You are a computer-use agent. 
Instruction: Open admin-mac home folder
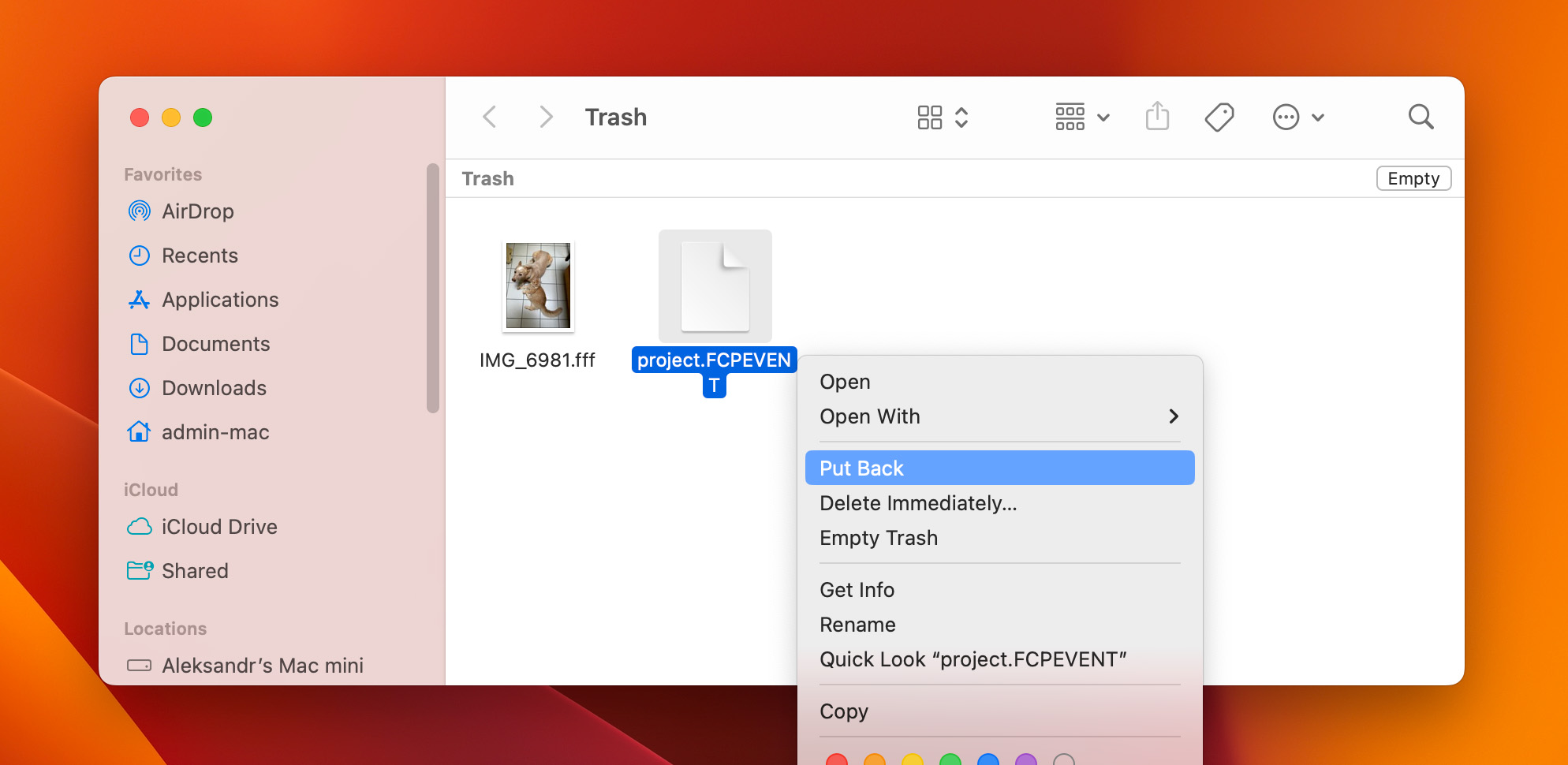click(x=198, y=432)
